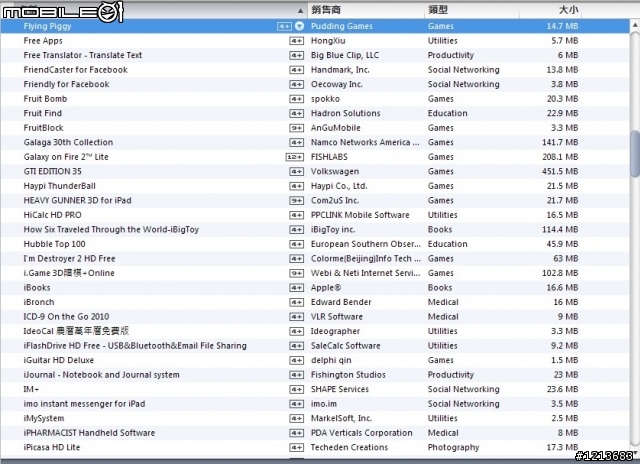Click the 208.1 MB size value
The image size is (640, 464).
click(x=560, y=157)
